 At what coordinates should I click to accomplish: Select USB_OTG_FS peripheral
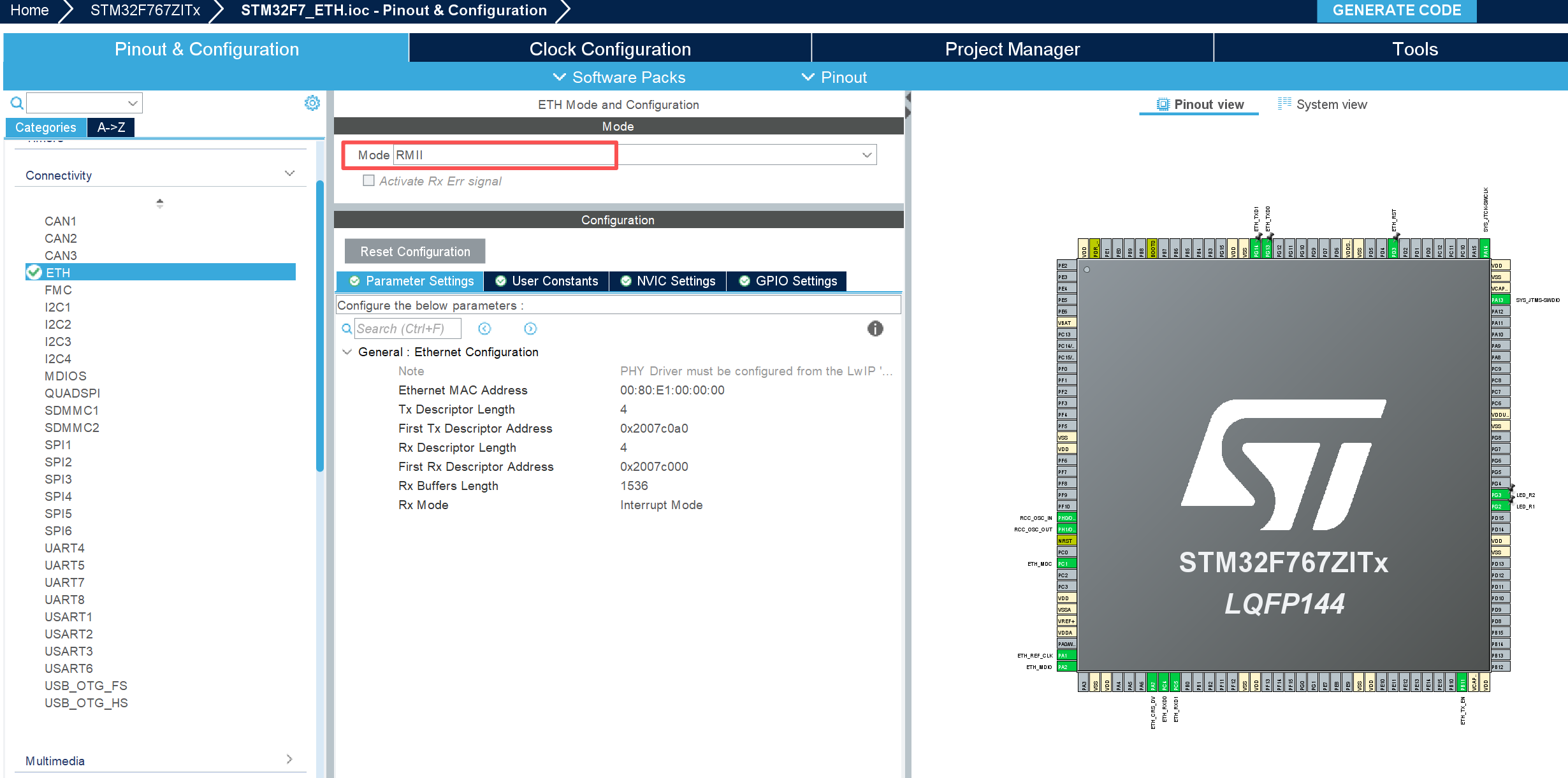[86, 686]
